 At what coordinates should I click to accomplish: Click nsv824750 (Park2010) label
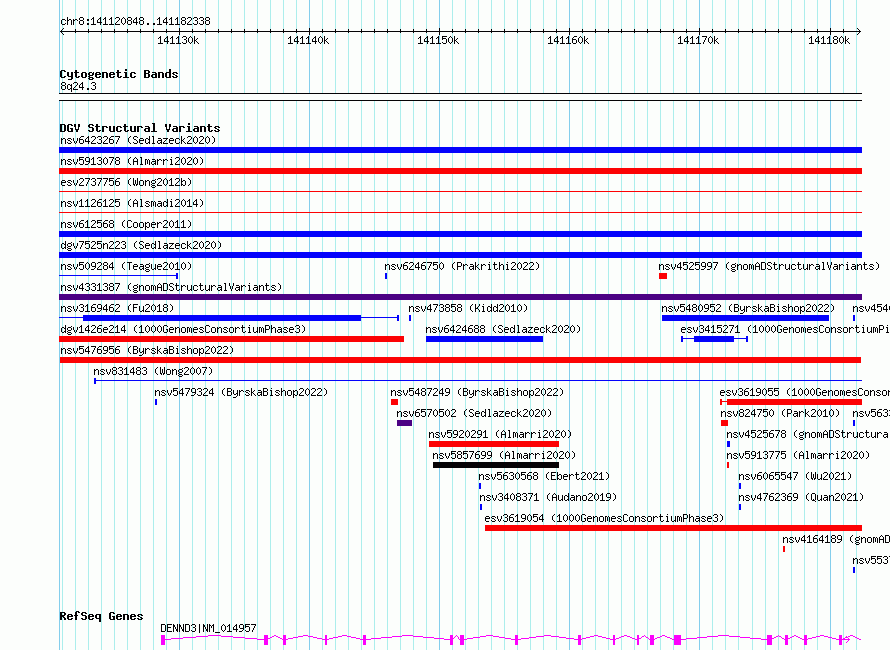coord(780,413)
